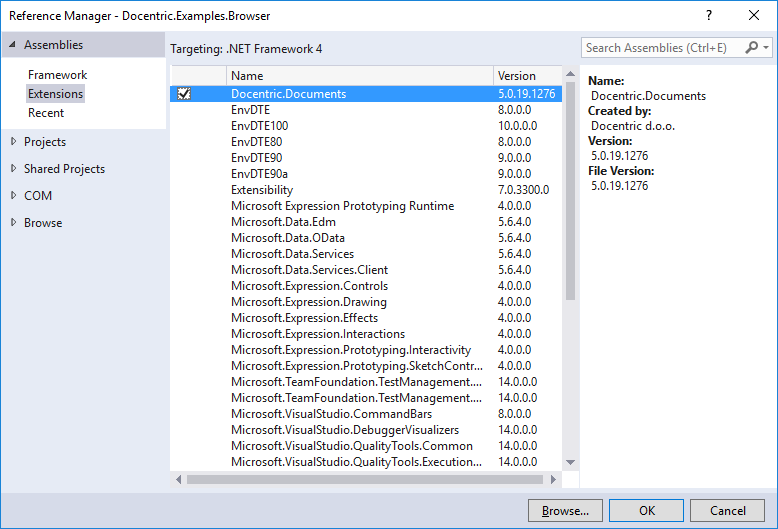Select the EnvDTE100 assembly
The image size is (778, 529).
[x=366, y=126]
